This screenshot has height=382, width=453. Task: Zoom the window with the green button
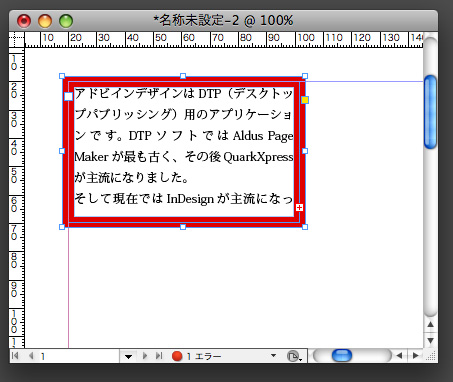click(x=66, y=21)
